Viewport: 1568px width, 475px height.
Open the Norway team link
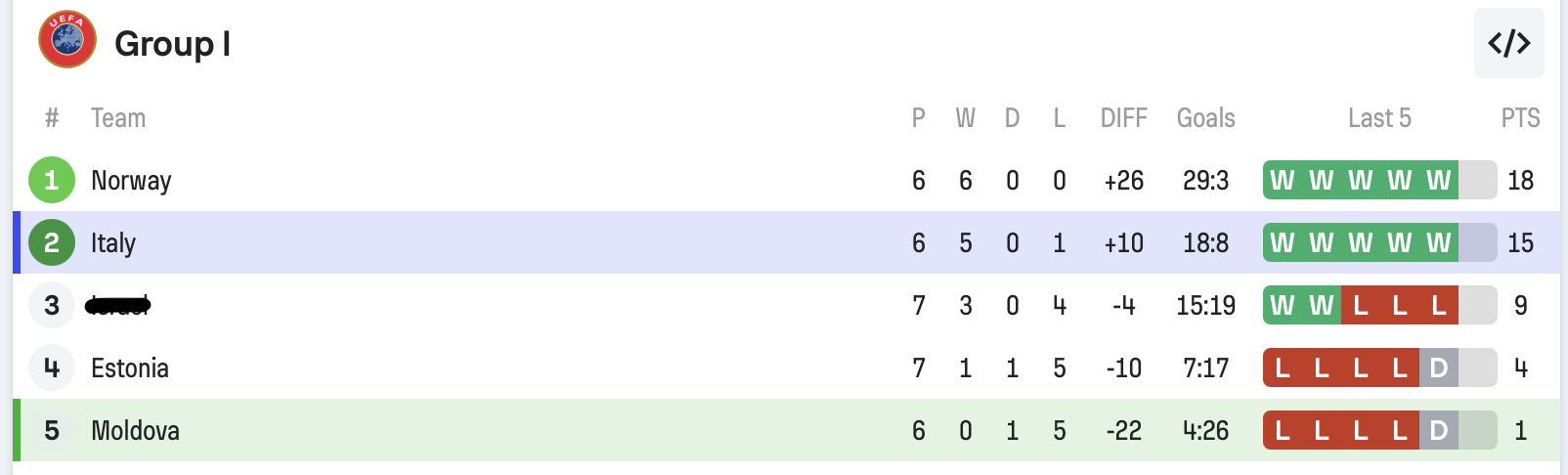(131, 180)
